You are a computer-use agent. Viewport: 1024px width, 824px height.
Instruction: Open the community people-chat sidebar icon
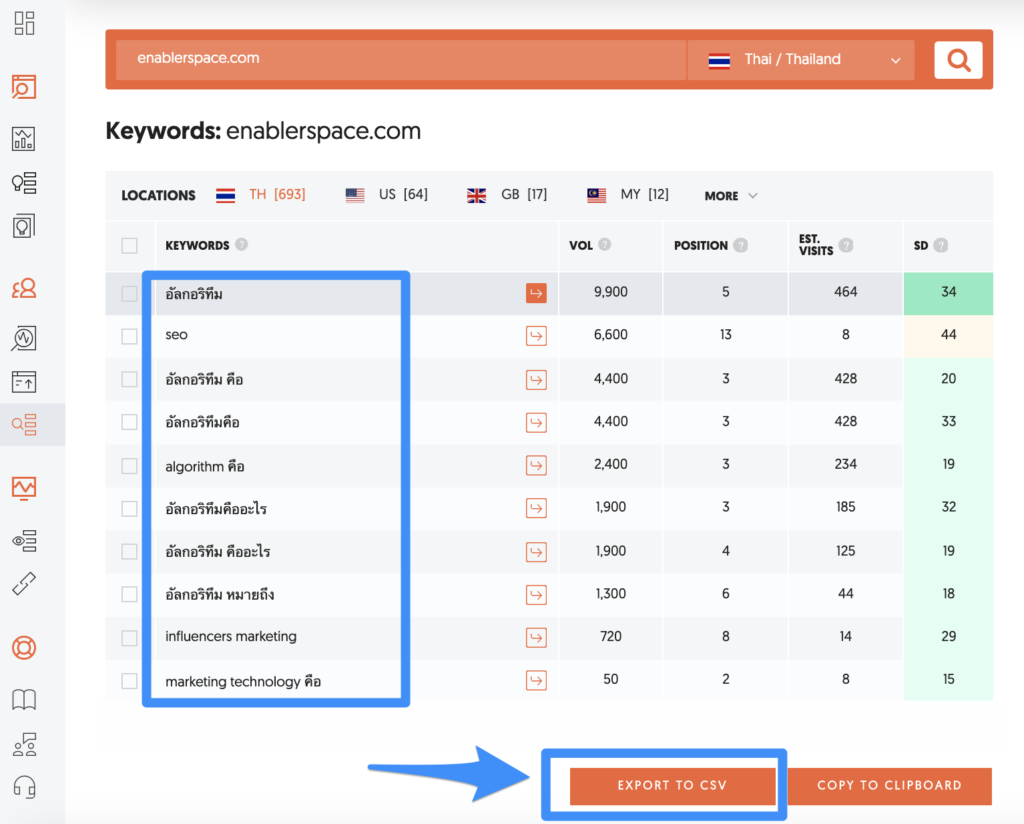24,744
